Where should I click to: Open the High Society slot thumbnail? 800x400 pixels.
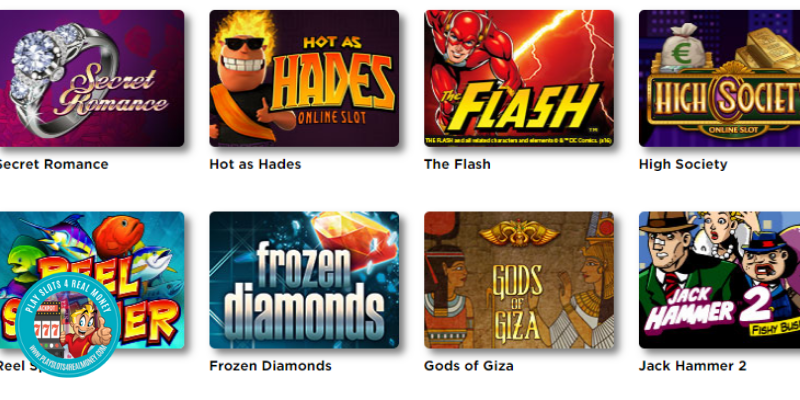tap(719, 78)
